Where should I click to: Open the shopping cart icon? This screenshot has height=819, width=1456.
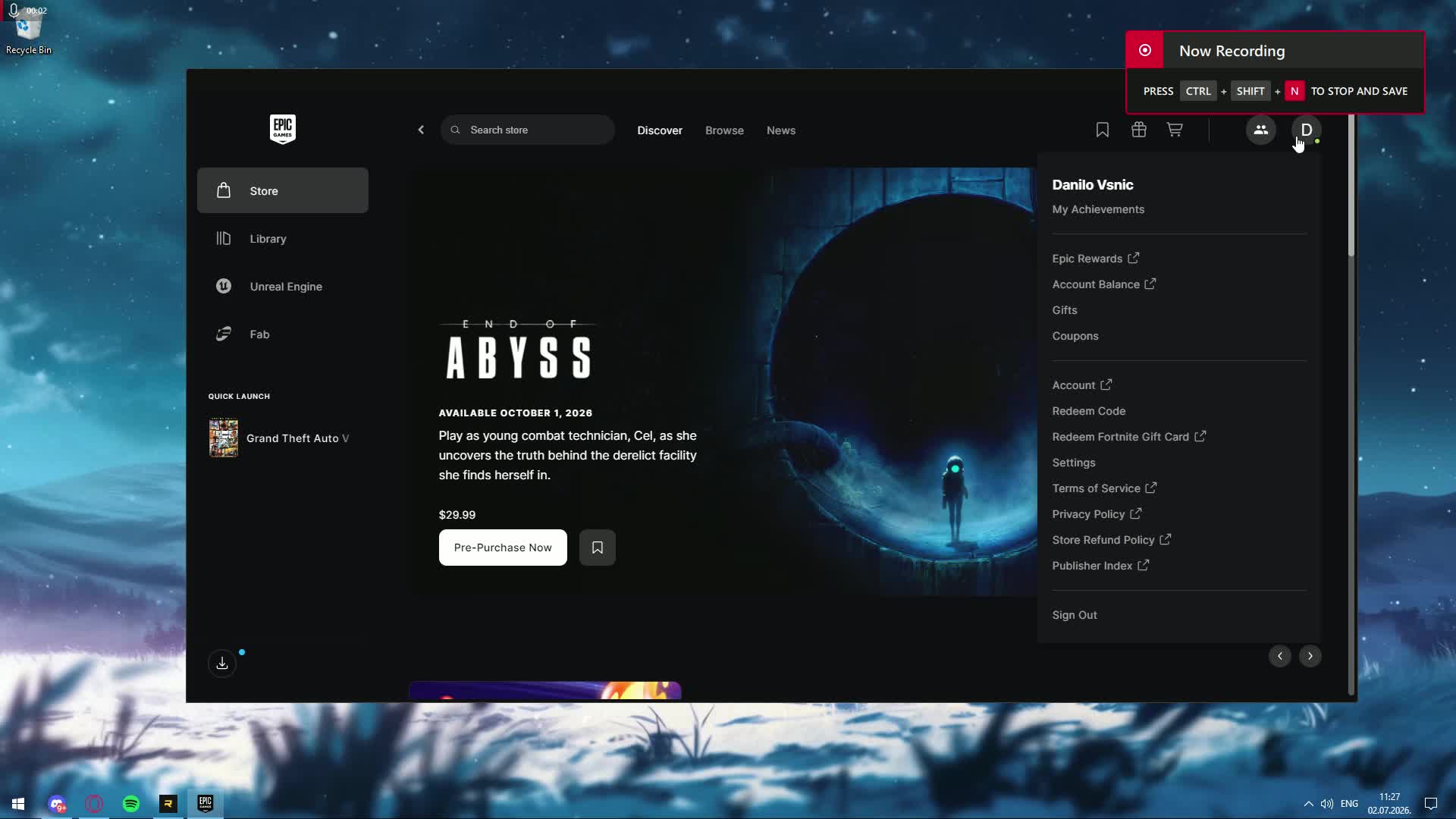[x=1175, y=130]
